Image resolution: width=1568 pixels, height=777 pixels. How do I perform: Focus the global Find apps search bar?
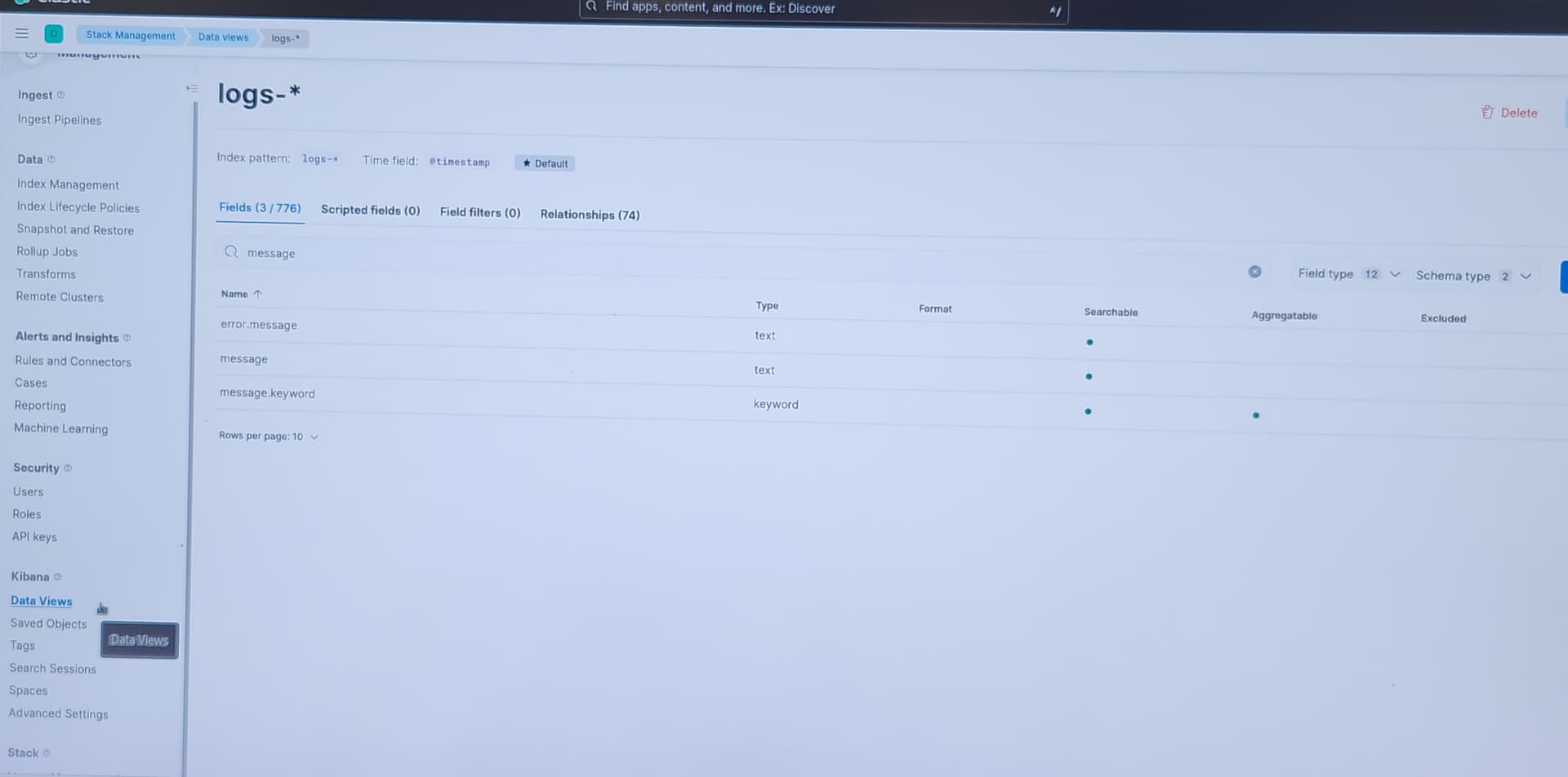click(823, 9)
